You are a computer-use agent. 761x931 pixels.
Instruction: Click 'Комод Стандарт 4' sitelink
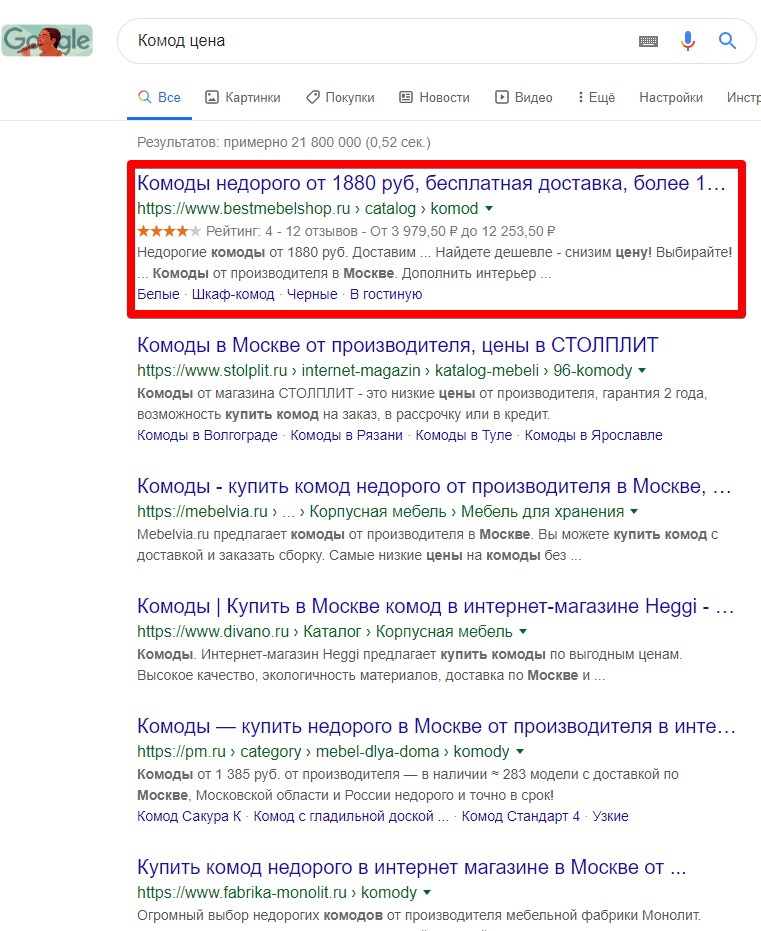click(x=521, y=816)
